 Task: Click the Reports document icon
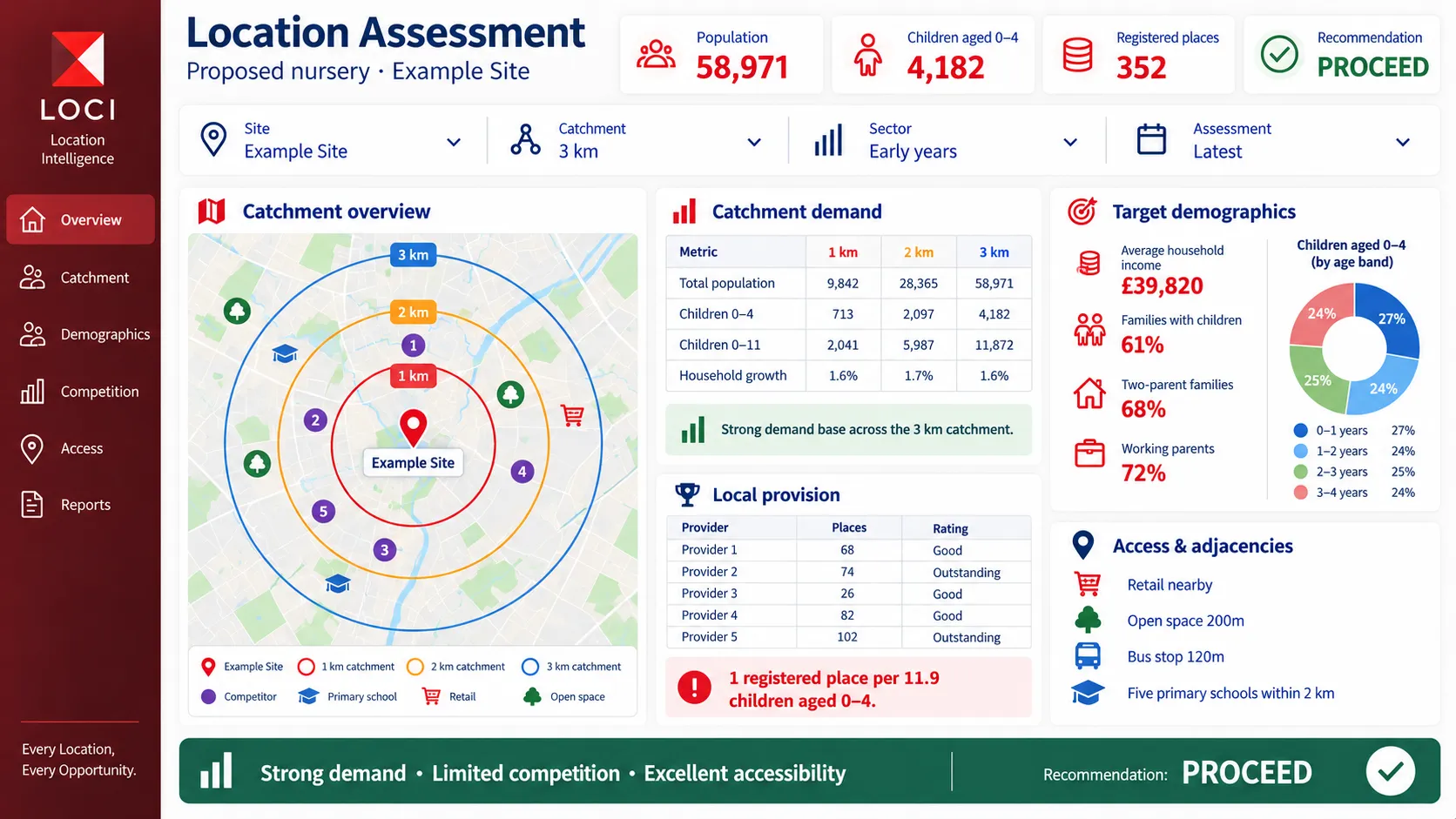[32, 505]
